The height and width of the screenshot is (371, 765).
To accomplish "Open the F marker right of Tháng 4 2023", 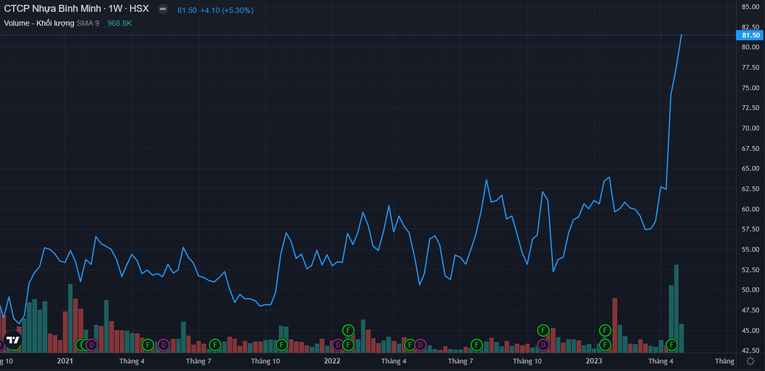I will click(672, 345).
